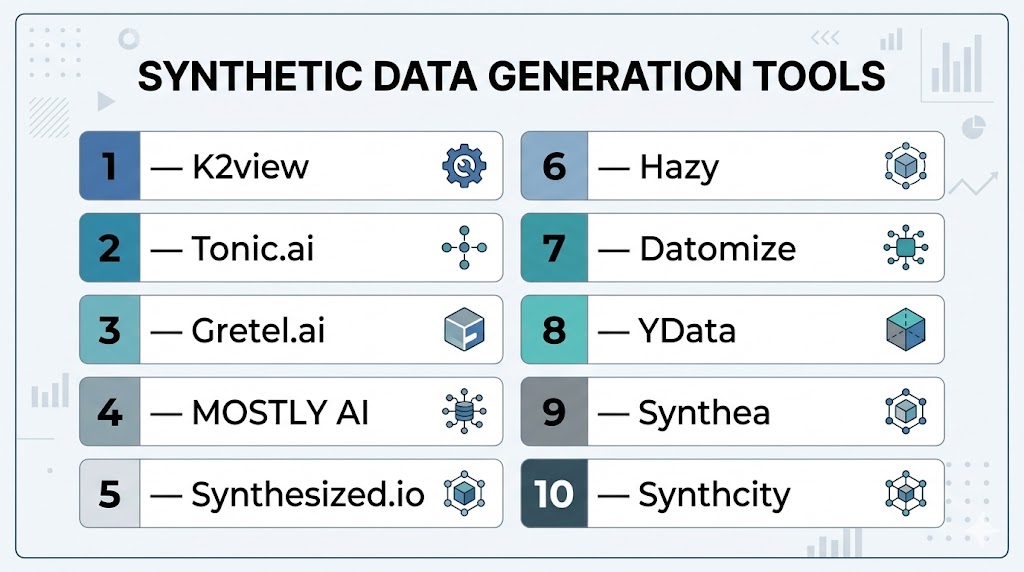Click the wireframe cube icon beside Synthcity
Image resolution: width=1024 pixels, height=572 pixels.
click(906, 494)
